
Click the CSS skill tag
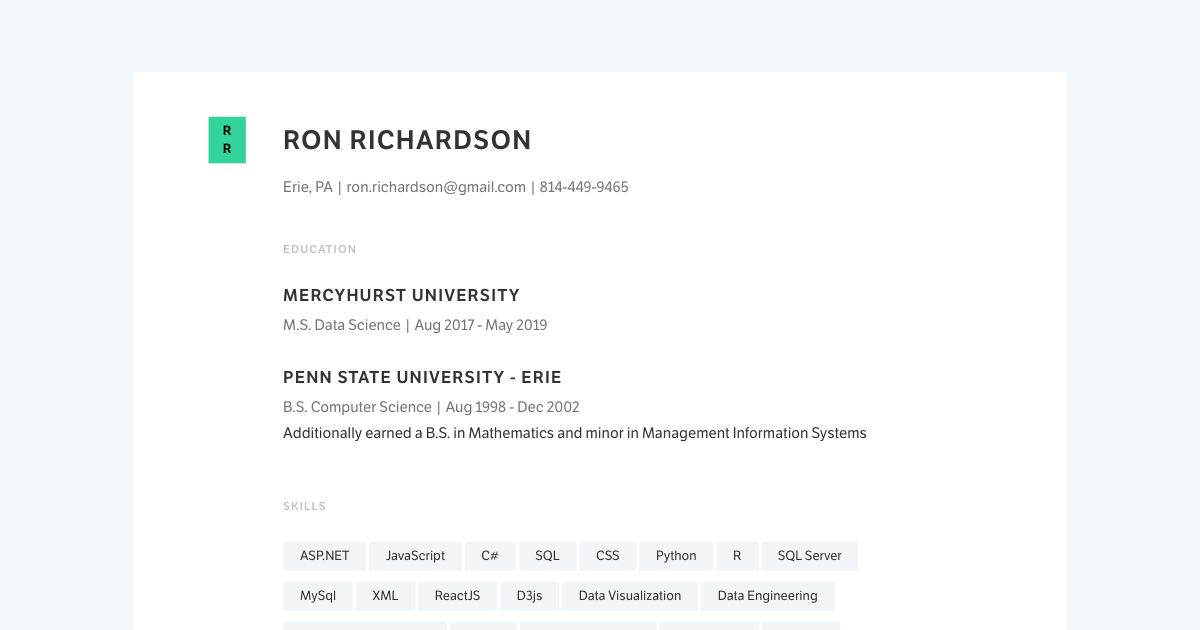coord(607,556)
